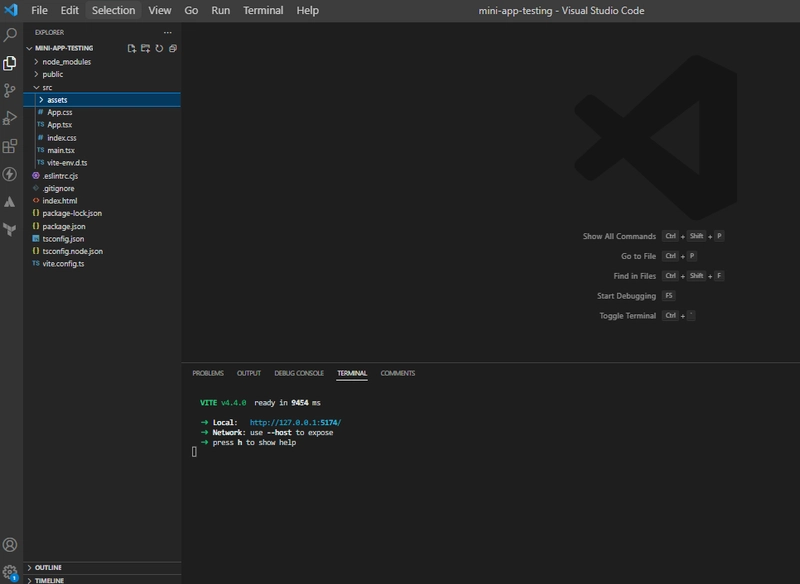Open the Terraform activity bar icon
Screen dimensions: 800x584
click(10, 230)
